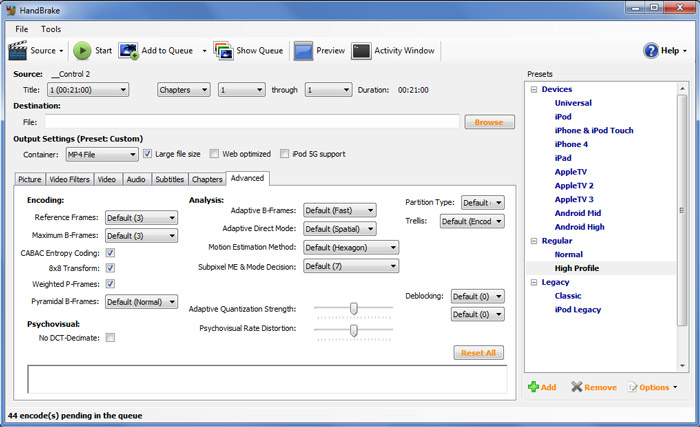Open Add to Queue dropdown arrow
The width and height of the screenshot is (700, 427).
(204, 51)
